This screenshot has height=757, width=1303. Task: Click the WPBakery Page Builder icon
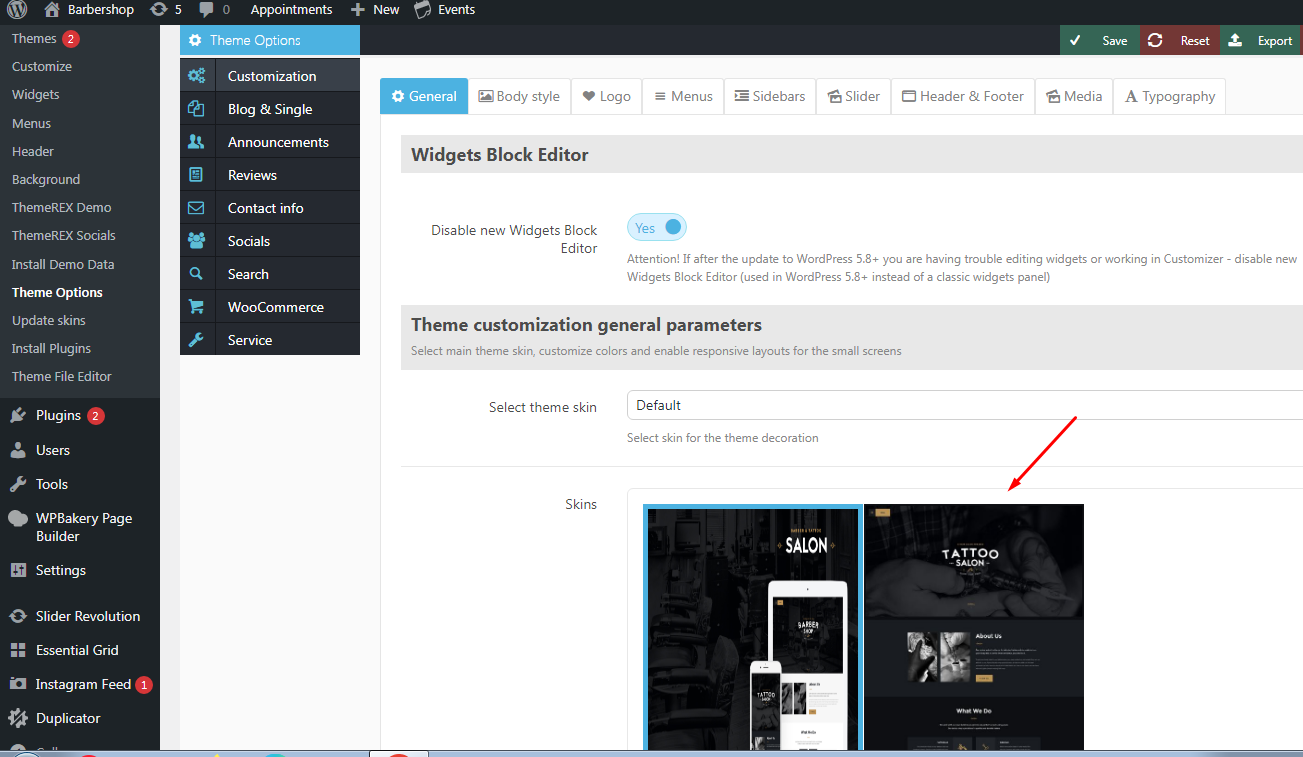18,518
